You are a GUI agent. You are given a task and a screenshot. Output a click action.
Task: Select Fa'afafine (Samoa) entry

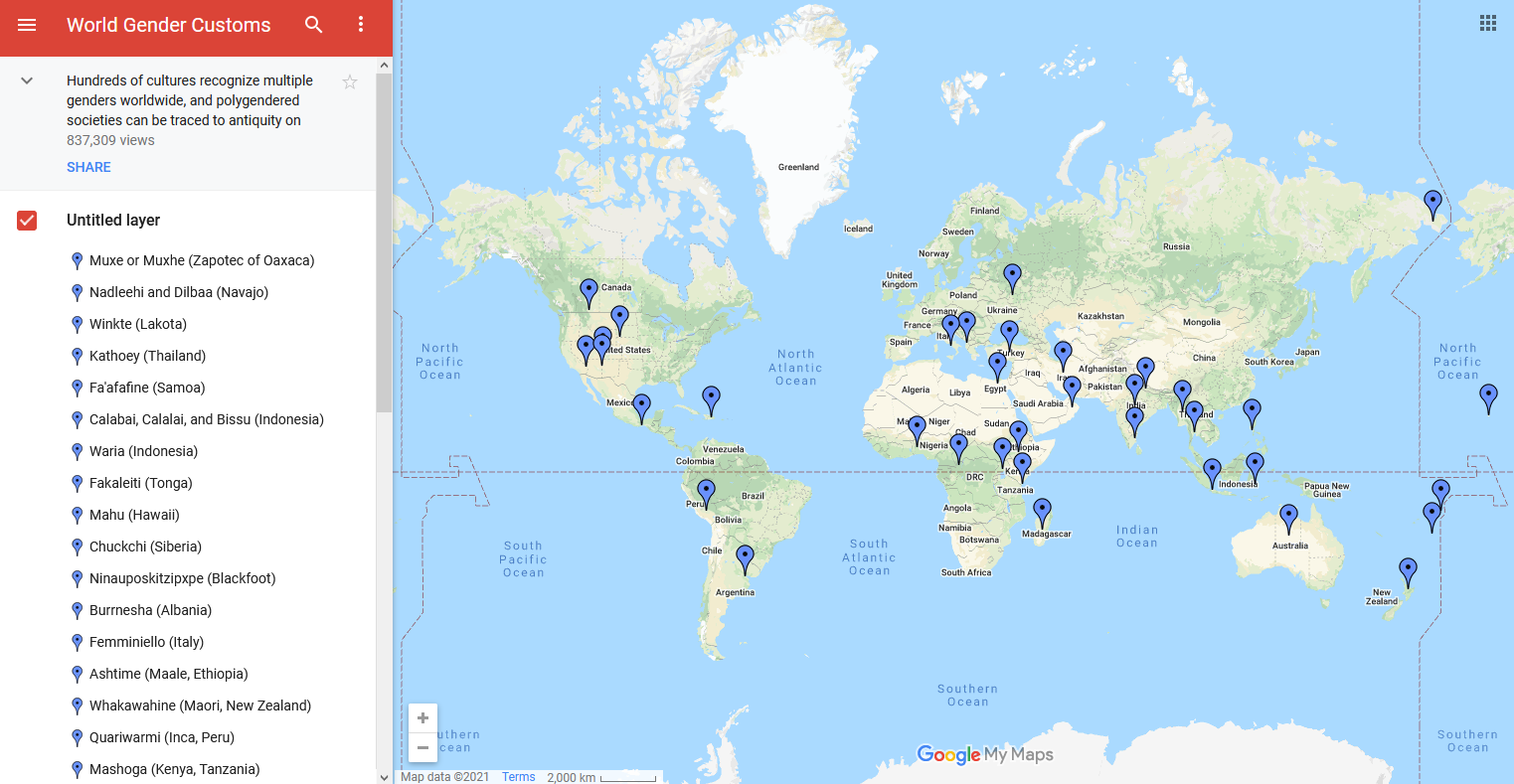point(147,388)
